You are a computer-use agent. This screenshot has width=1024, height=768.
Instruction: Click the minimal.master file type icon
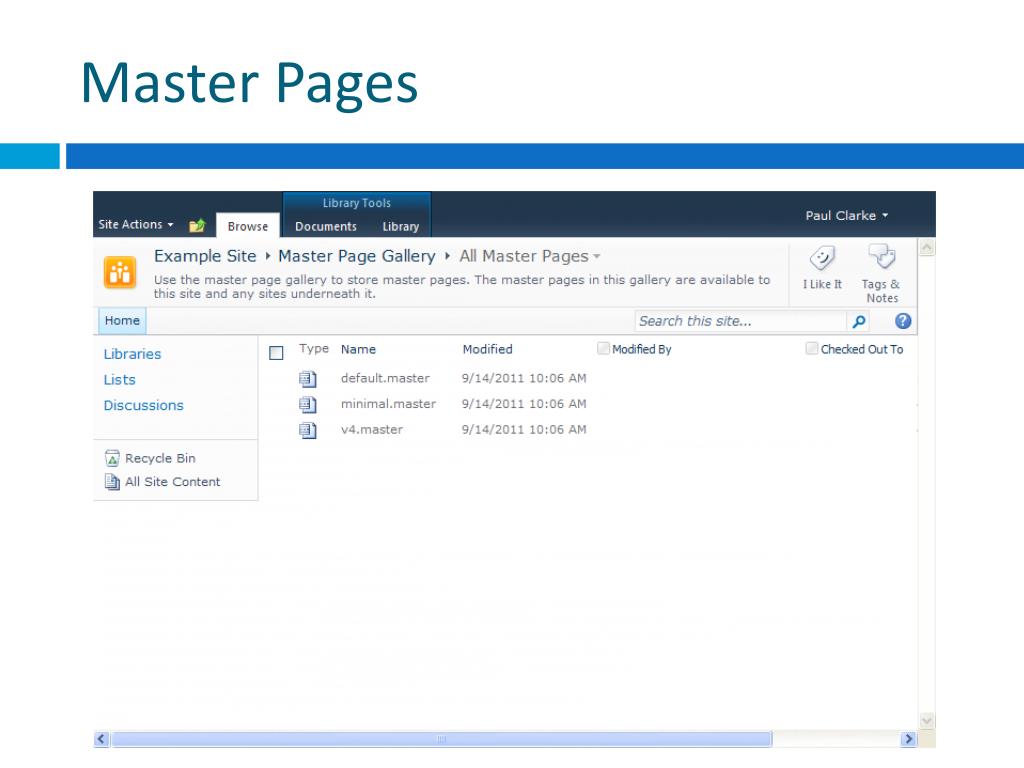[308, 404]
